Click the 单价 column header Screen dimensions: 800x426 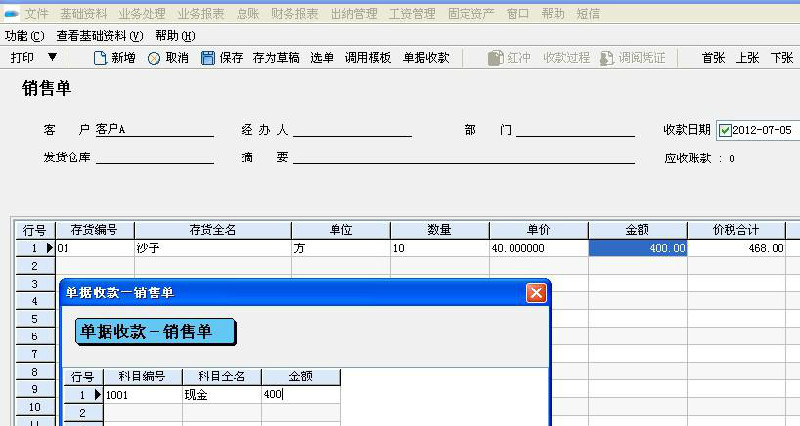point(539,230)
